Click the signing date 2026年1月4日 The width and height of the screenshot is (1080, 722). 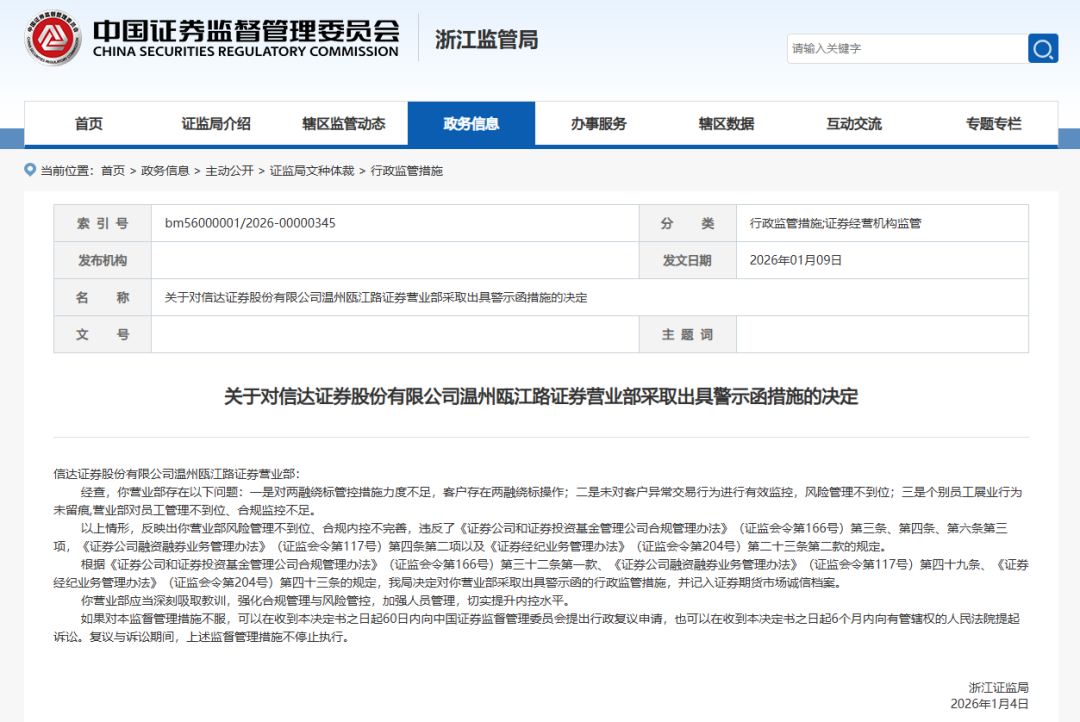point(990,703)
